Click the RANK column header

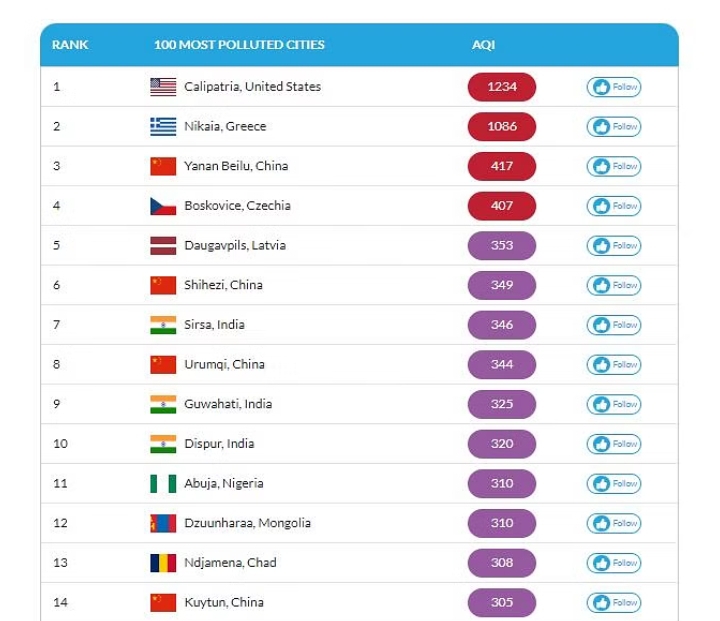pos(70,45)
